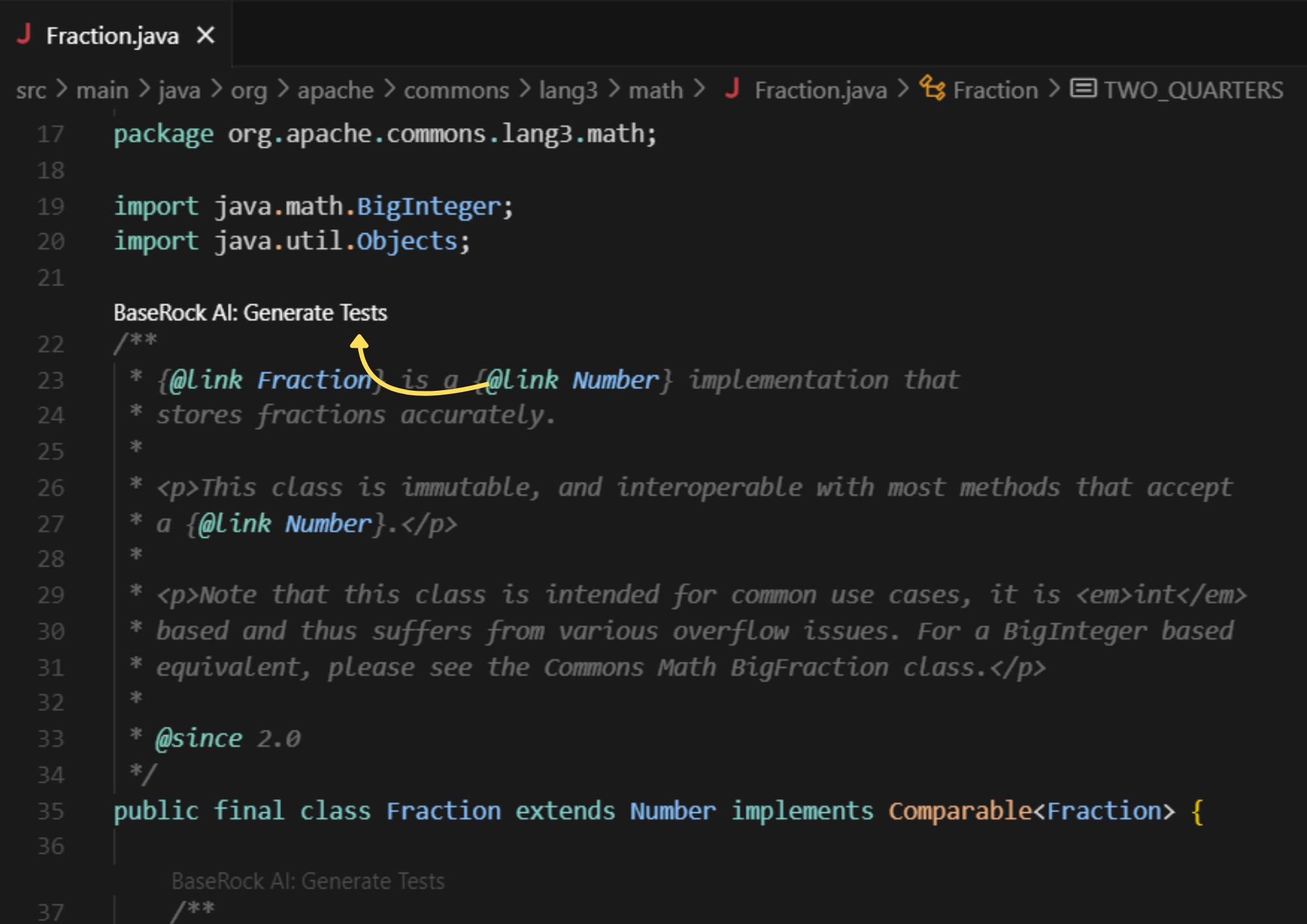Open the commons breadcrumb segment
This screenshot has width=1307, height=924.
point(456,90)
